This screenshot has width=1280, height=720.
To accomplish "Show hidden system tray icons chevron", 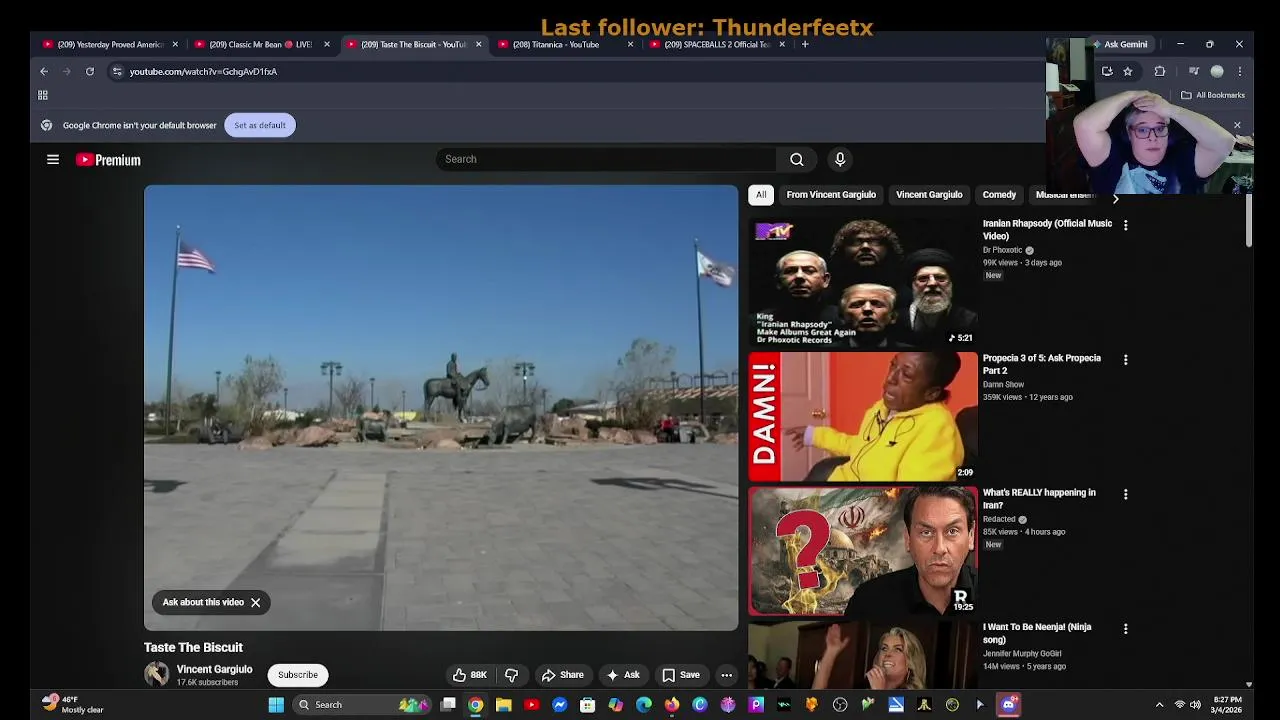I will (1160, 705).
